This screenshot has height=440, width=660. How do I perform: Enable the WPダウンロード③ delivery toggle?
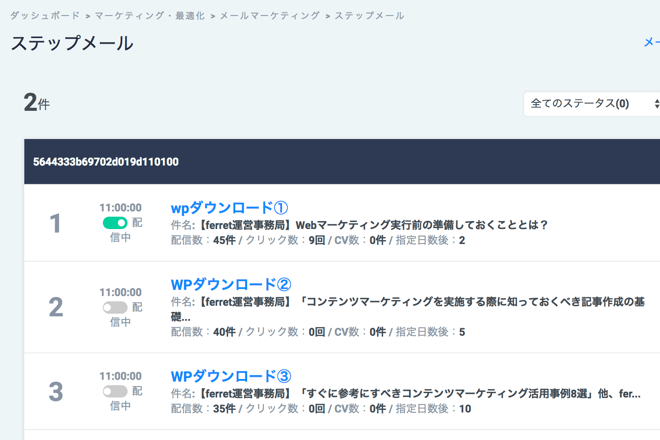(x=114, y=392)
